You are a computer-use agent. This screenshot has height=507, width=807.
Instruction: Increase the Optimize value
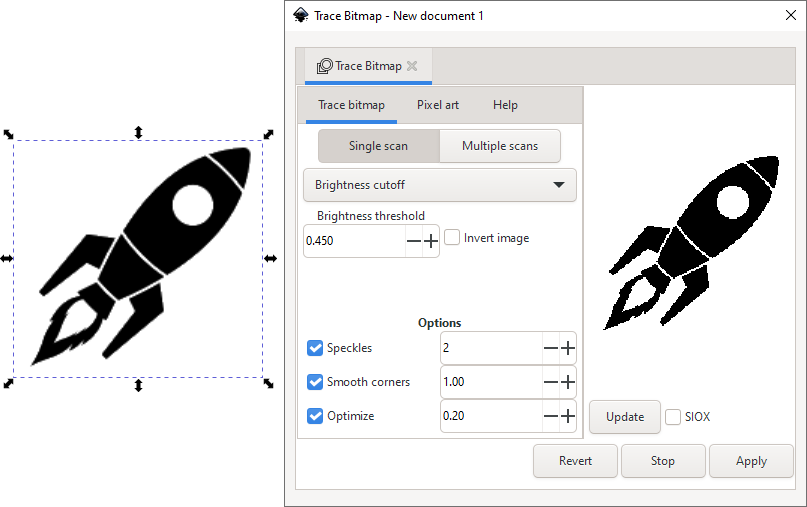[x=568, y=416]
